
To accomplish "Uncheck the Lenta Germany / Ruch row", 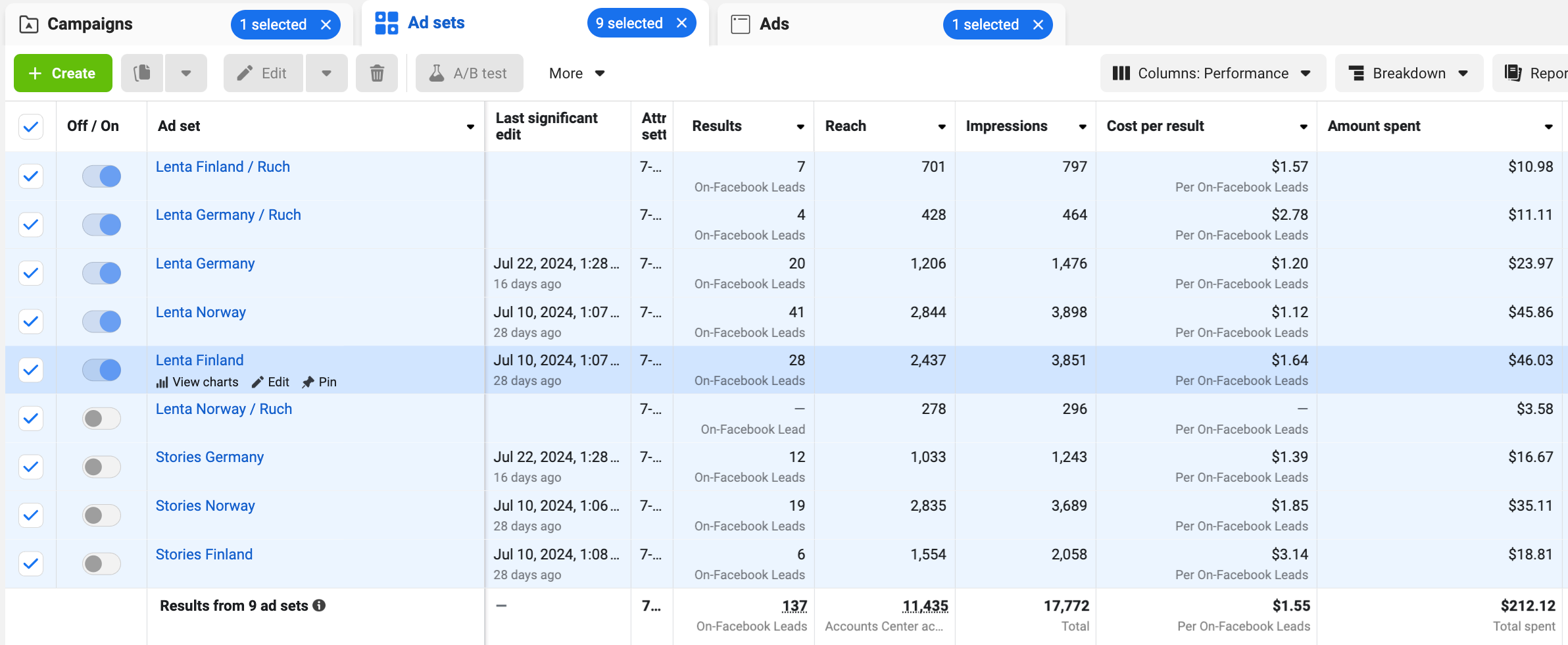I will click(x=31, y=224).
